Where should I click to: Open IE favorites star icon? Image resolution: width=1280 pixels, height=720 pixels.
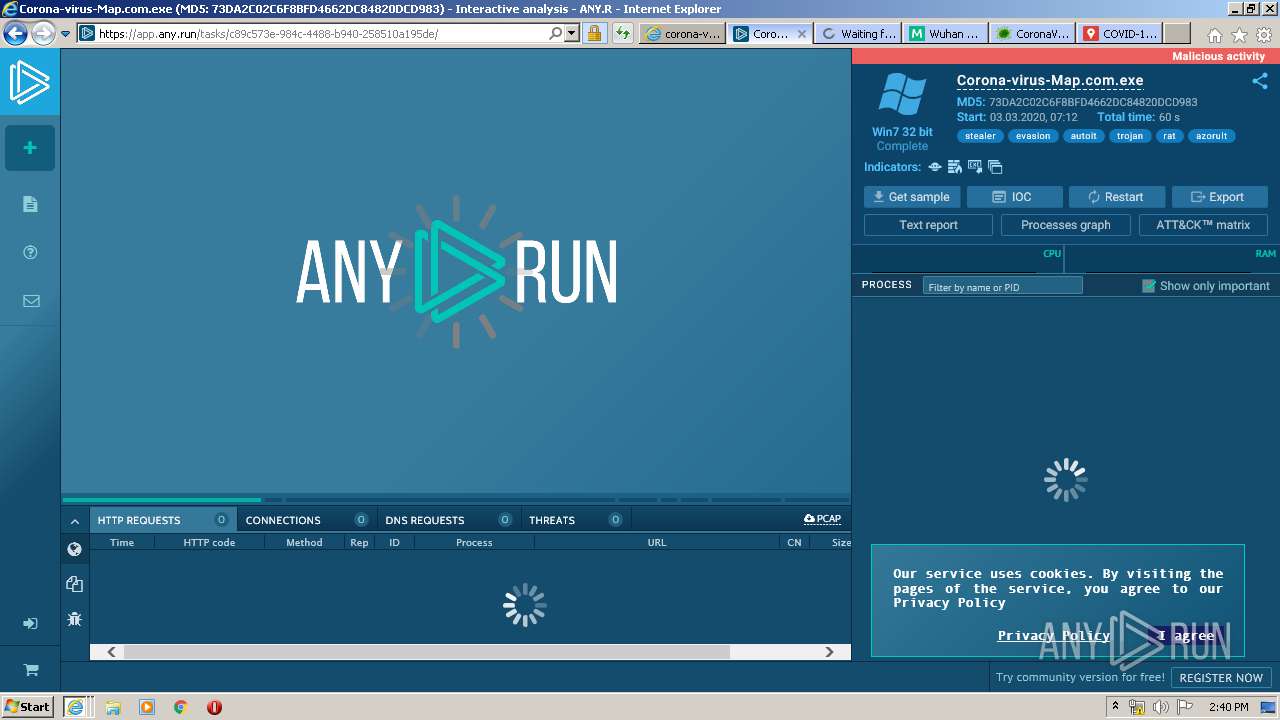point(1240,35)
